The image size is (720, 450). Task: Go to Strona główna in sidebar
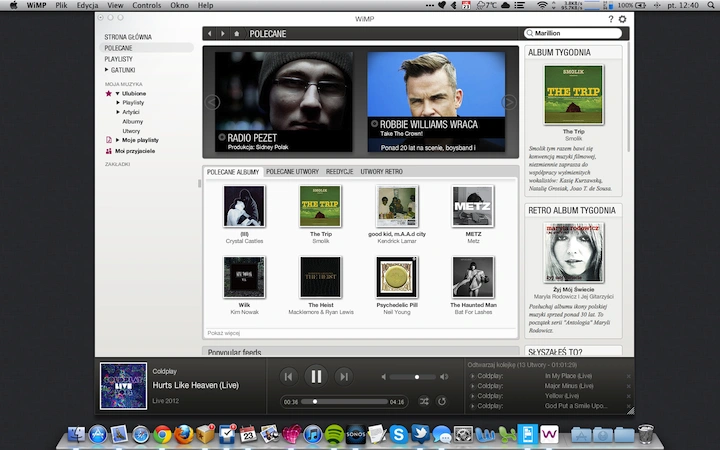click(x=128, y=37)
